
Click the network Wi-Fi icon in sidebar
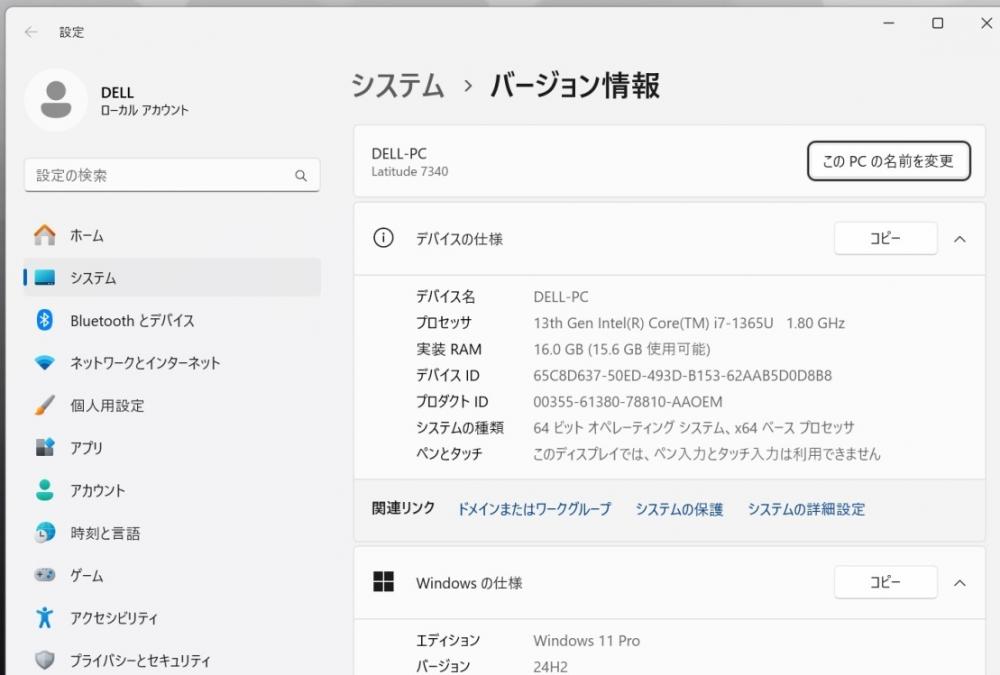click(x=45, y=362)
